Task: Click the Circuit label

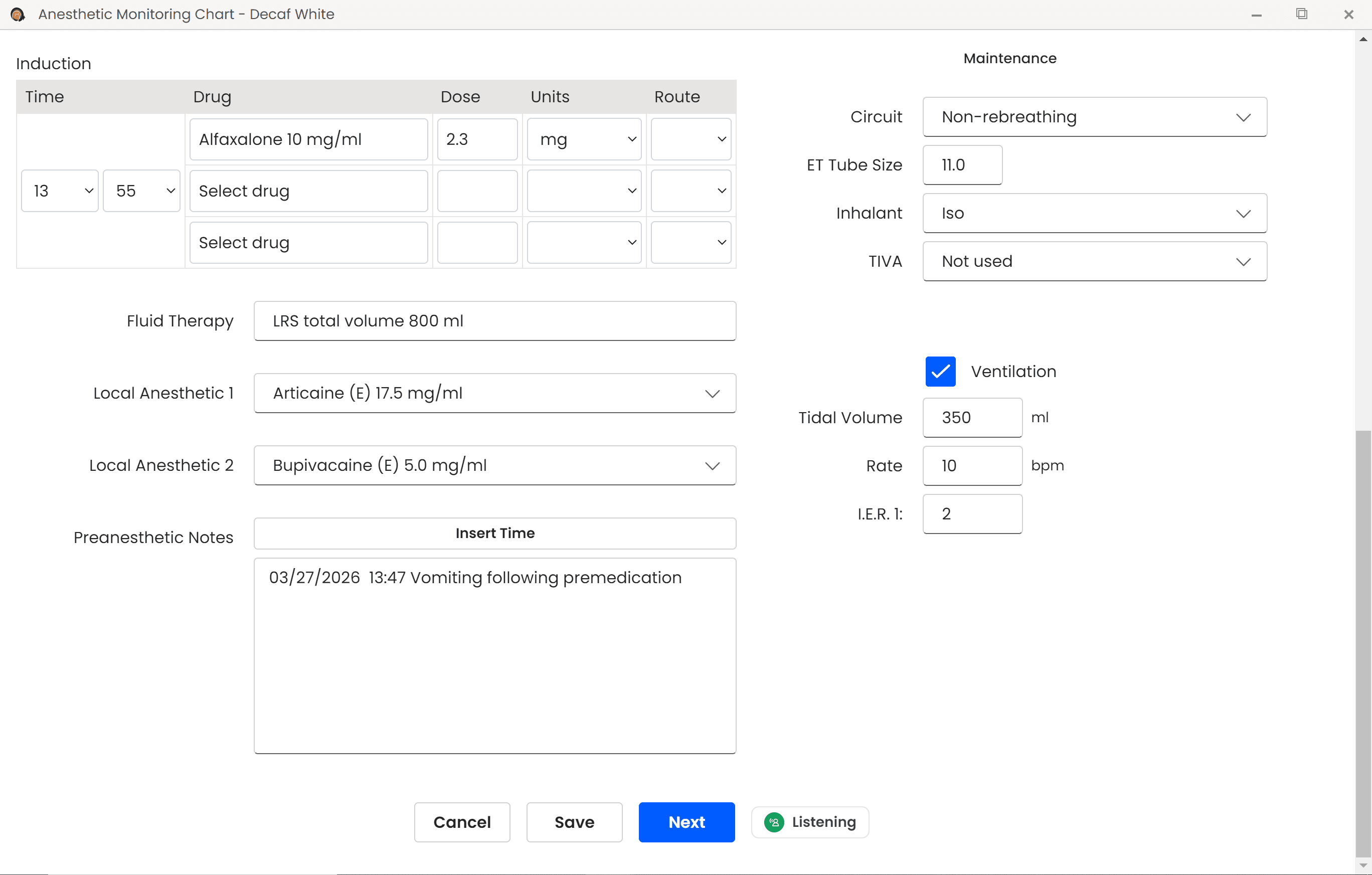Action: tap(876, 117)
